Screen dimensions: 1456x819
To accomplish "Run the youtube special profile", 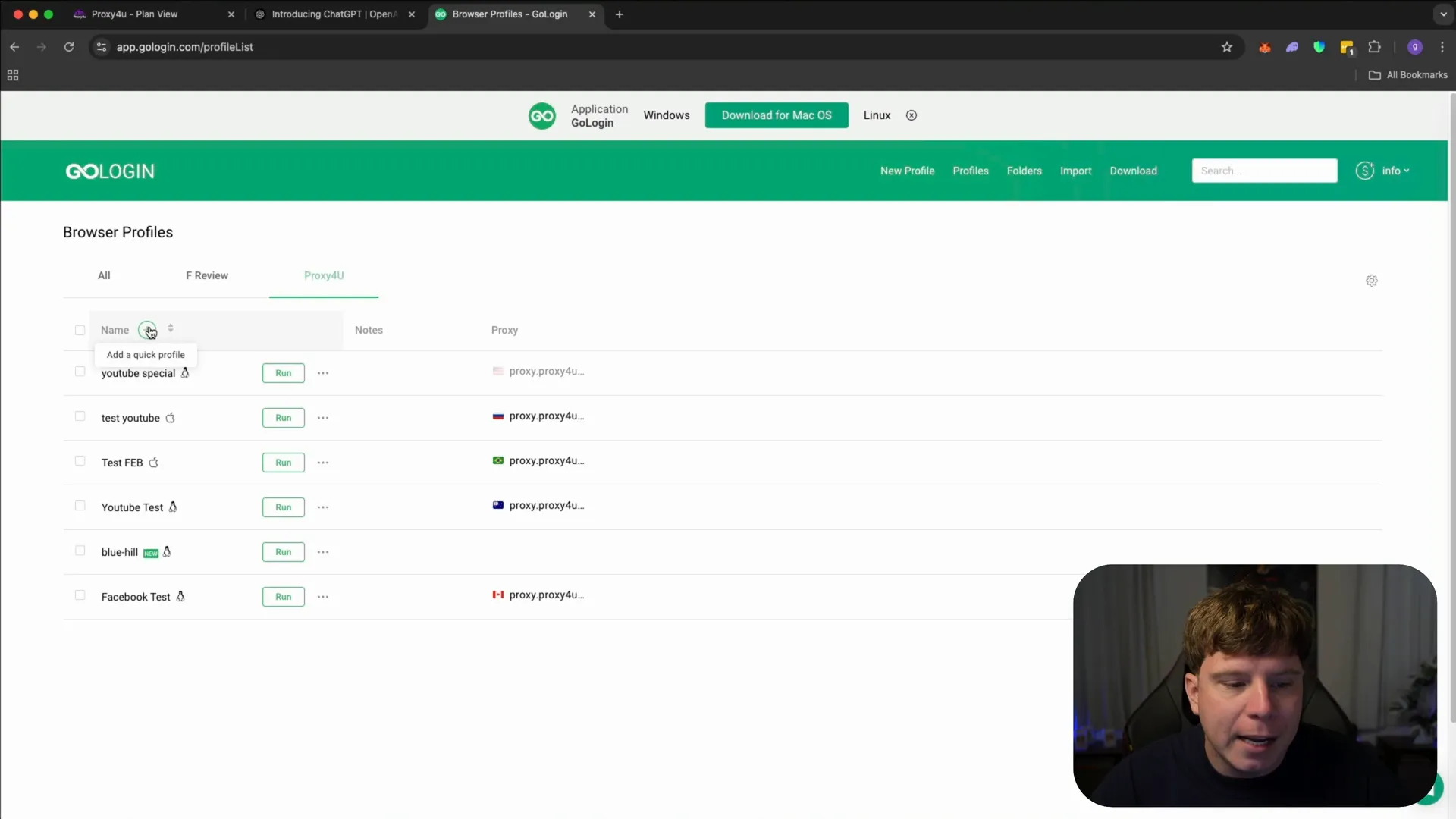I will click(284, 373).
